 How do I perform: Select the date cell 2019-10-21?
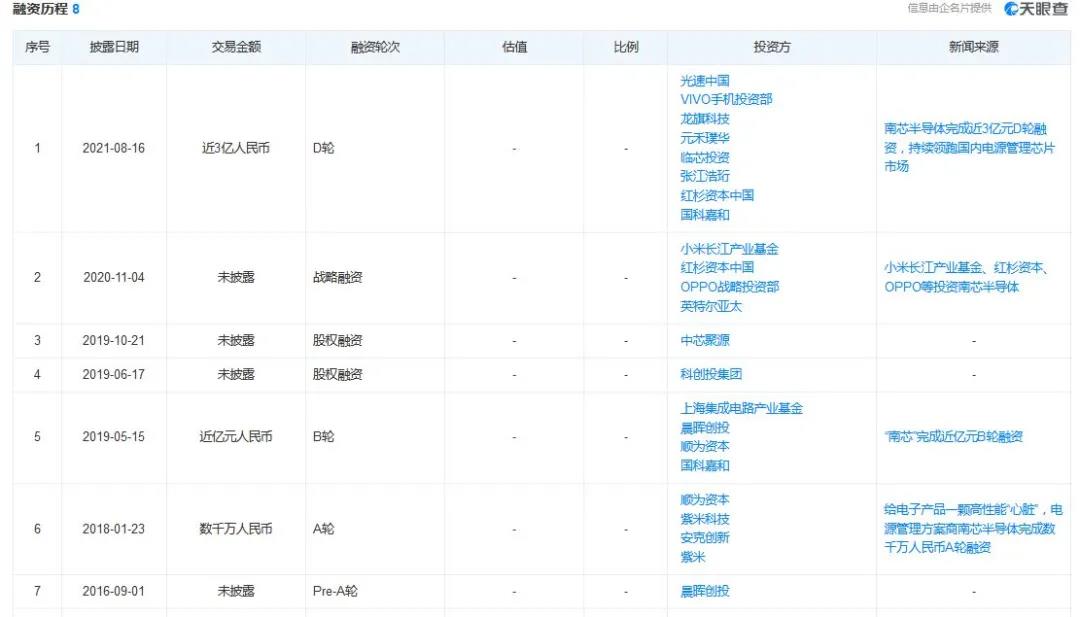click(114, 340)
